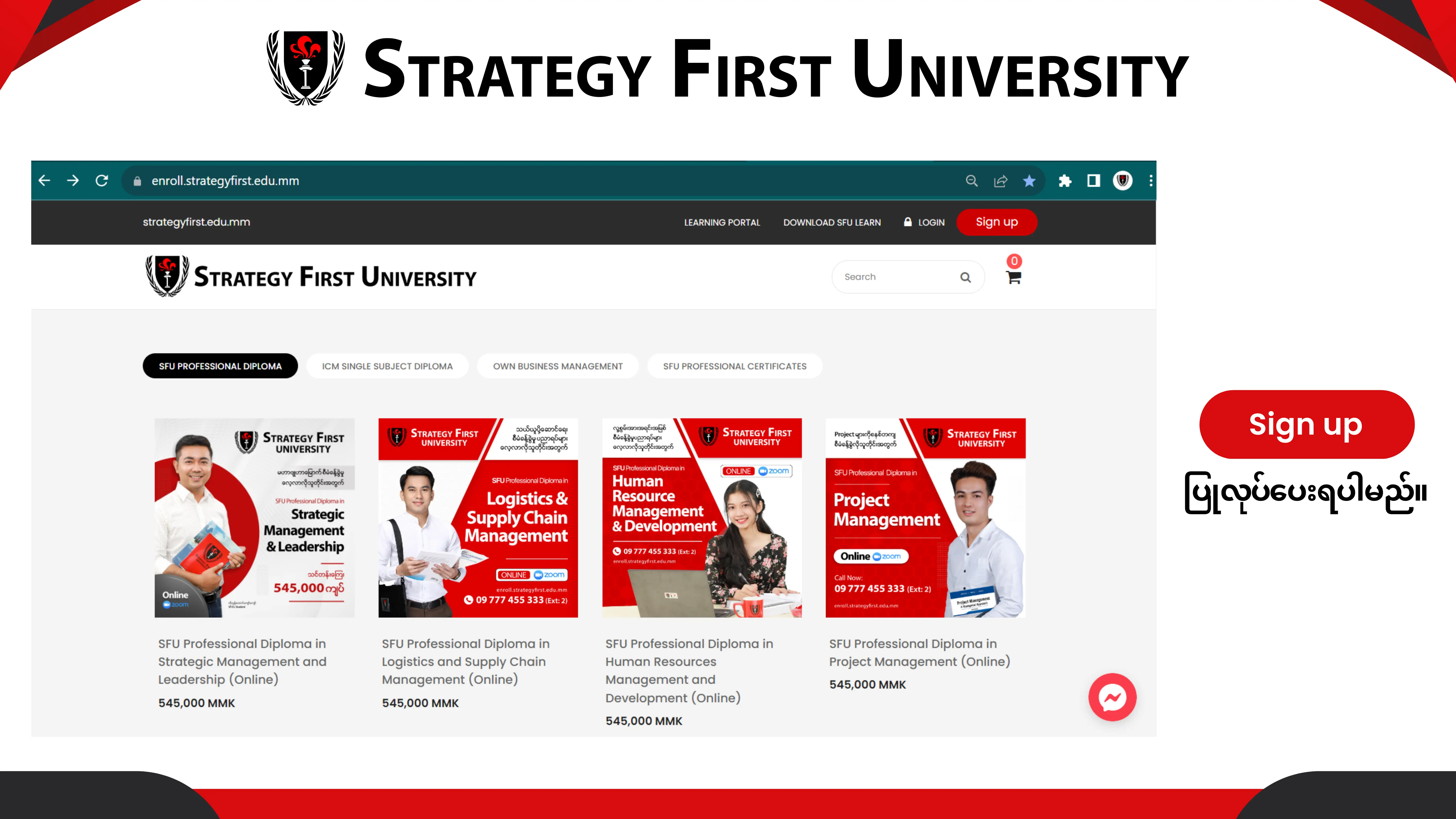
Task: Open Strategic Management & Leadership course image
Action: (x=255, y=518)
